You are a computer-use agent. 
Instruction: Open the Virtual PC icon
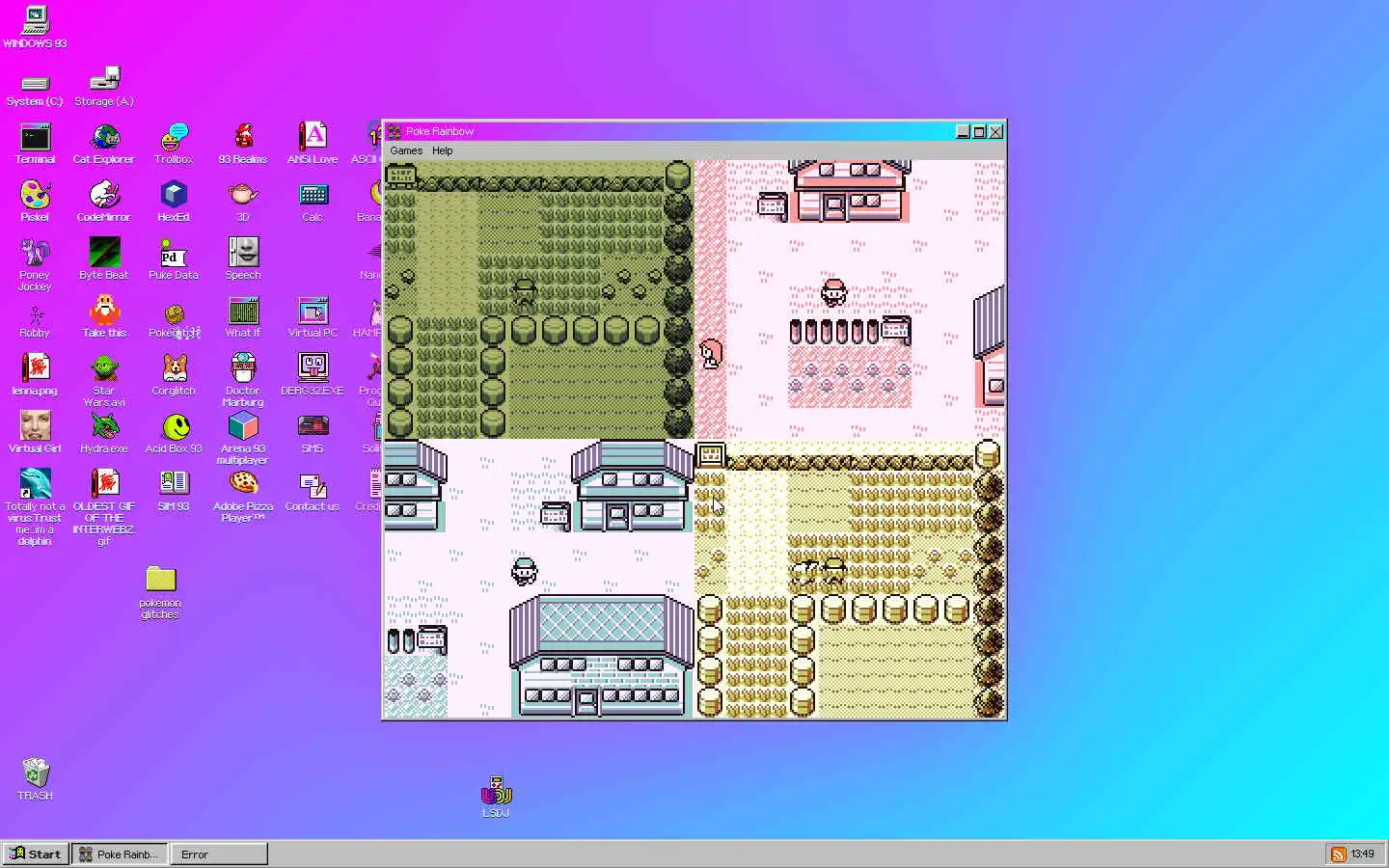point(313,318)
